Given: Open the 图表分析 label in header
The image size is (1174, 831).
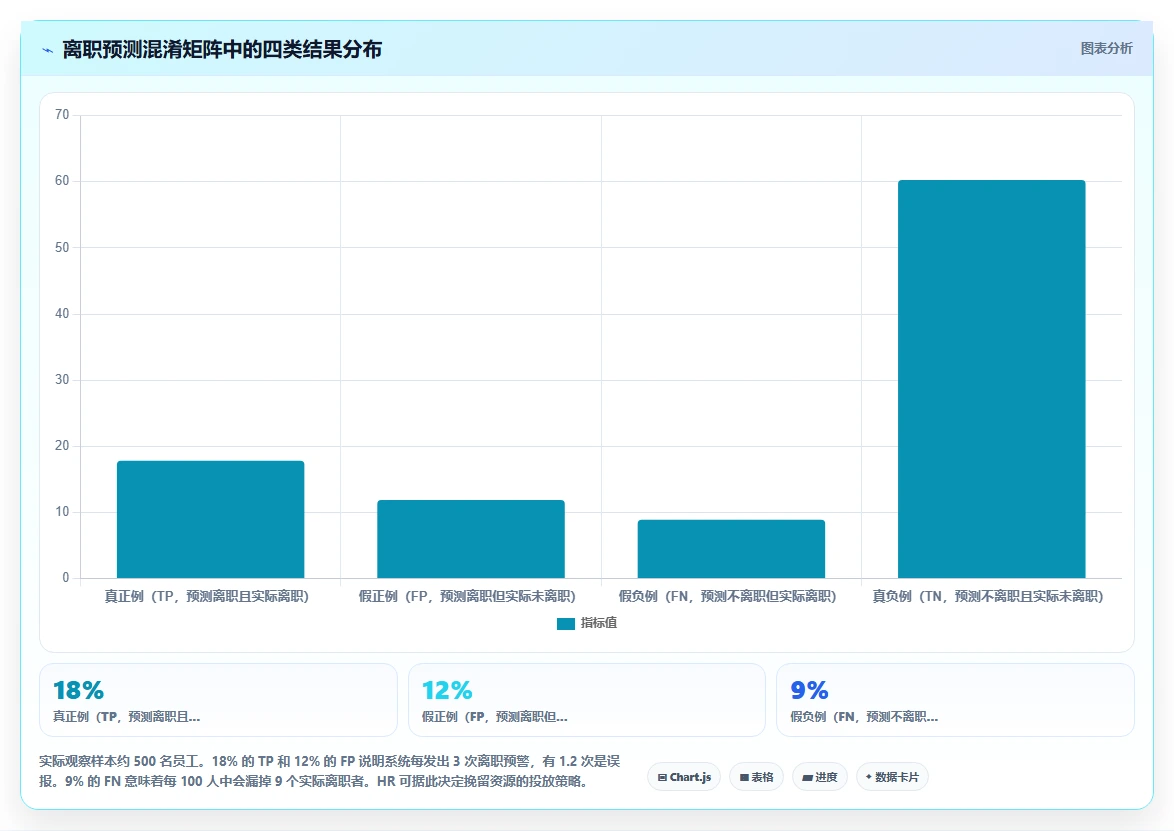Looking at the screenshot, I should coord(1106,49).
